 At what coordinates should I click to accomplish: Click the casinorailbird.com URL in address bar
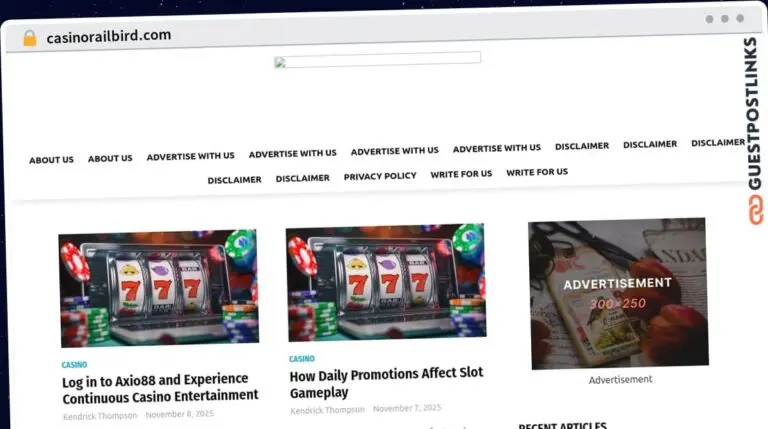pos(108,36)
